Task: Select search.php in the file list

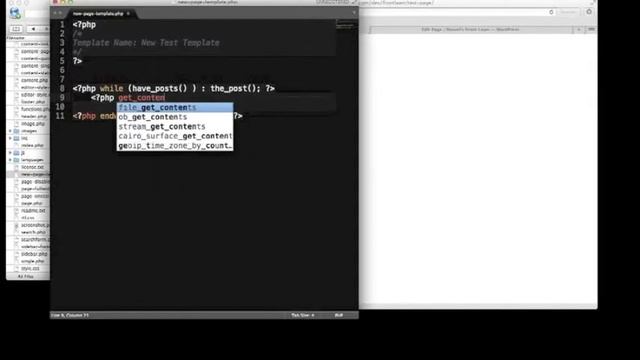Action: coord(32,232)
